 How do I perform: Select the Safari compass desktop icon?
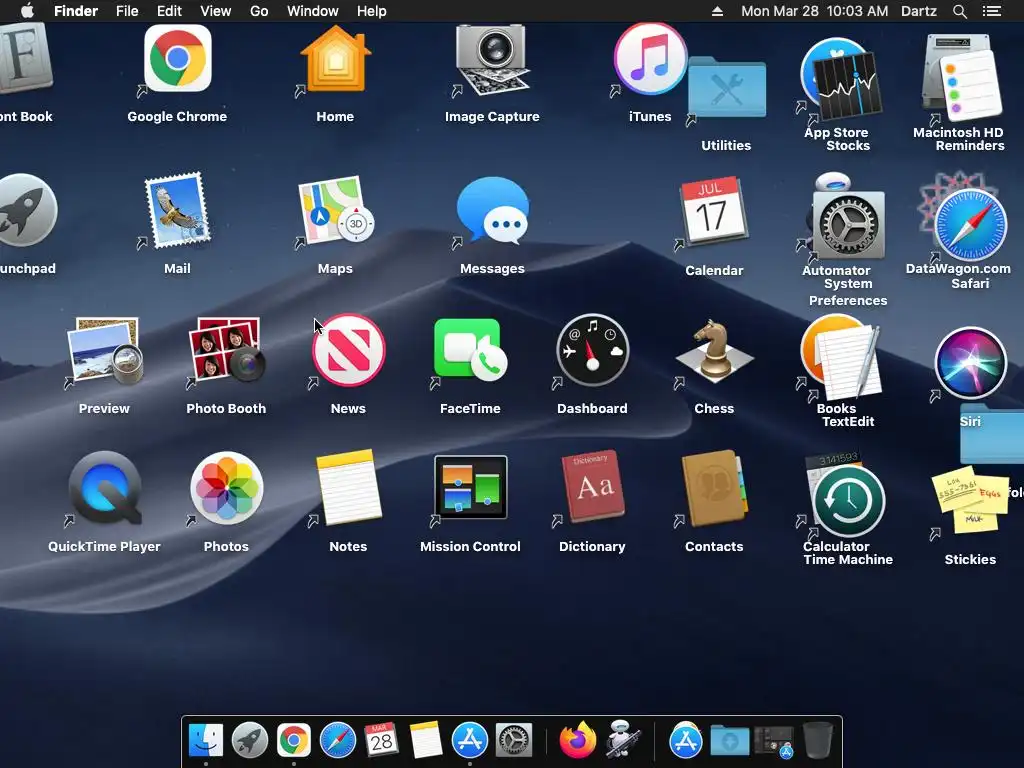[x=970, y=225]
